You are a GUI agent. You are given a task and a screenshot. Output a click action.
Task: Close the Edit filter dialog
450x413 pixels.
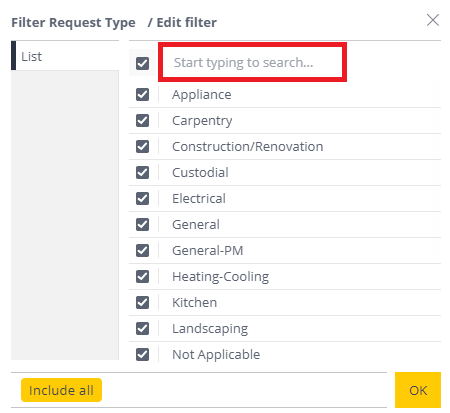coord(433,20)
